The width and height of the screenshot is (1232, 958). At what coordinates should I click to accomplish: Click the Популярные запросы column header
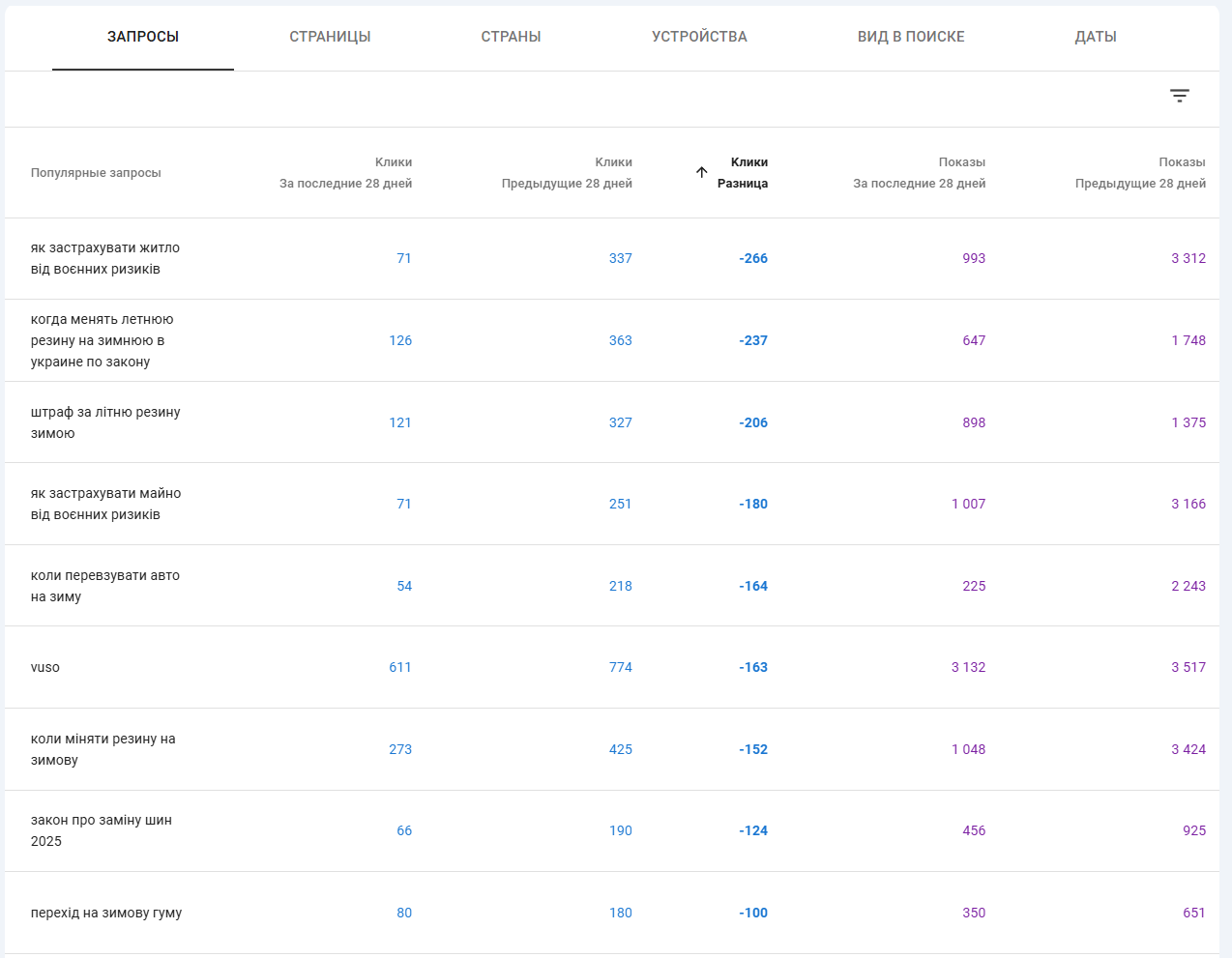click(x=96, y=173)
